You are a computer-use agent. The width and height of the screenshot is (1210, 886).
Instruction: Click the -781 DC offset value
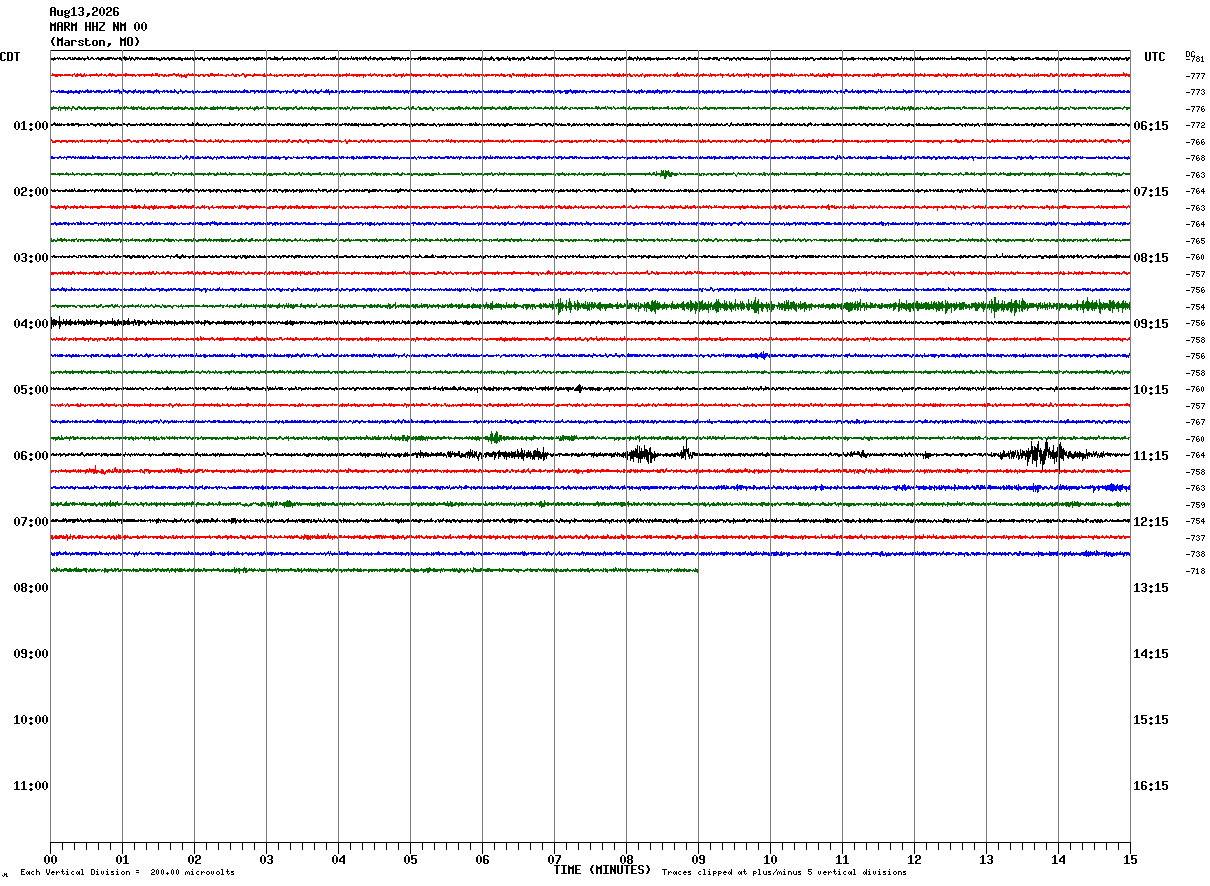coord(1195,60)
